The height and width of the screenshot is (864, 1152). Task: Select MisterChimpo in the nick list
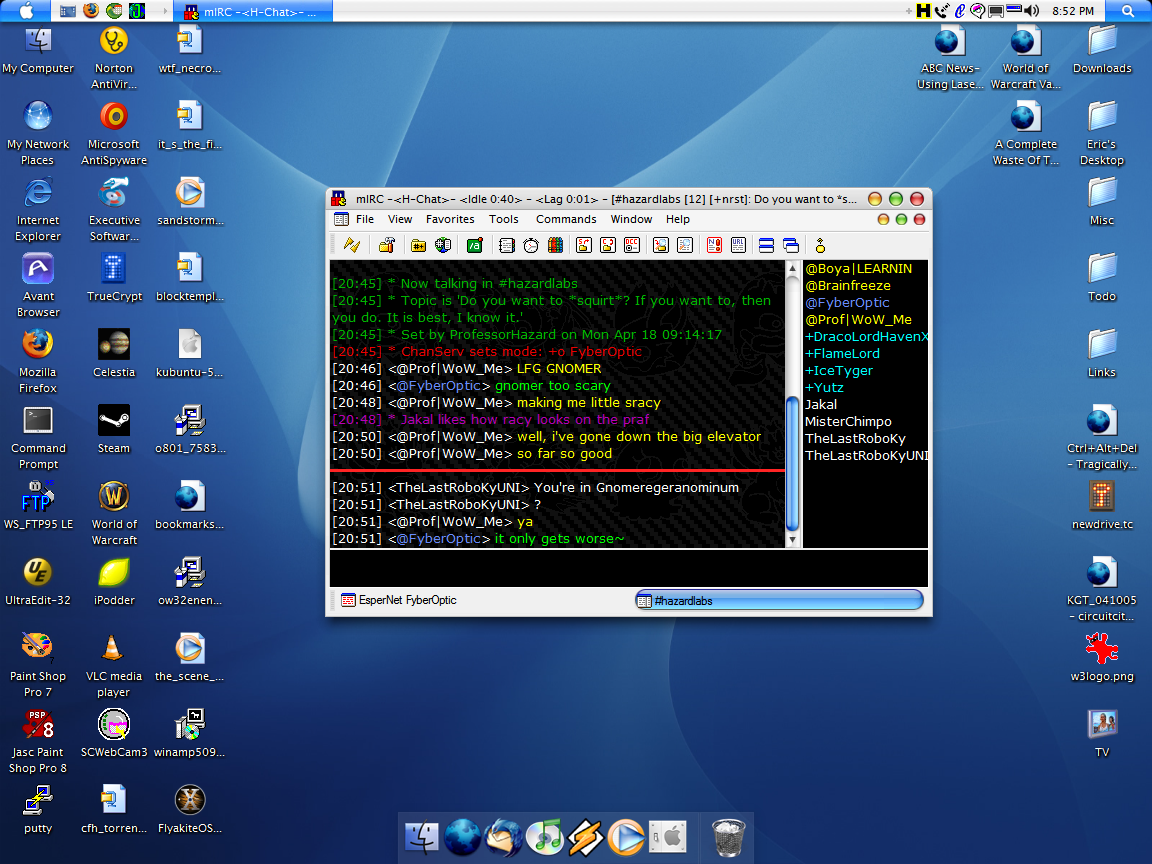848,421
